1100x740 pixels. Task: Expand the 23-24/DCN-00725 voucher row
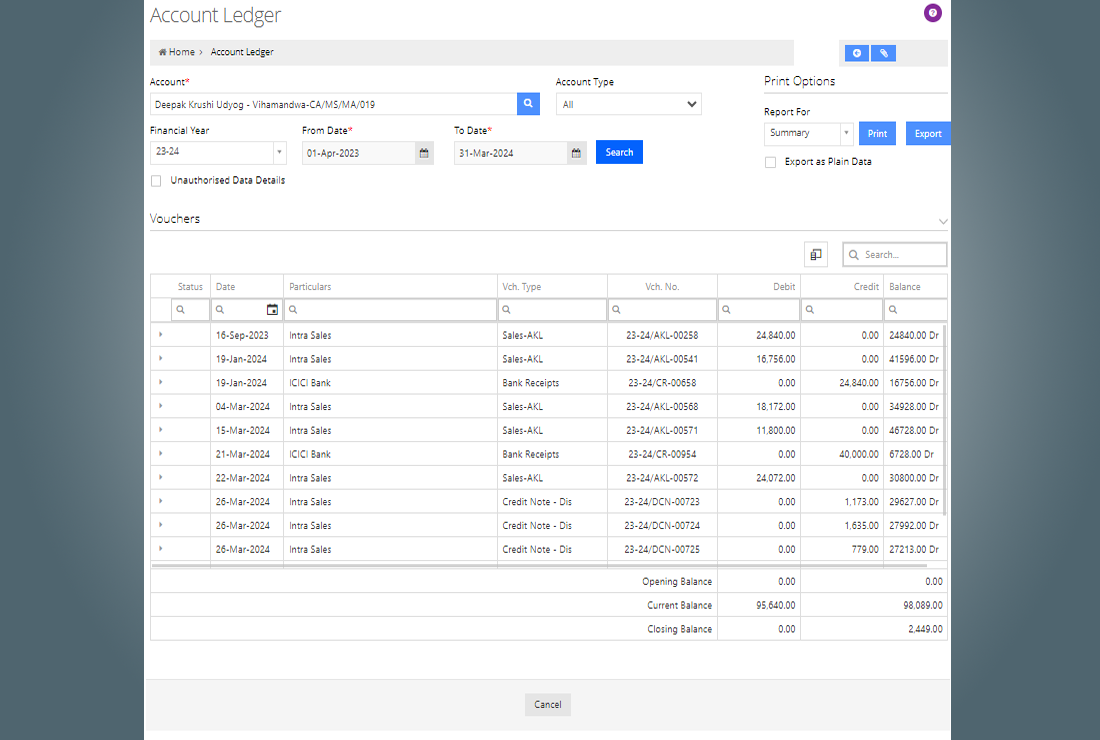(161, 549)
